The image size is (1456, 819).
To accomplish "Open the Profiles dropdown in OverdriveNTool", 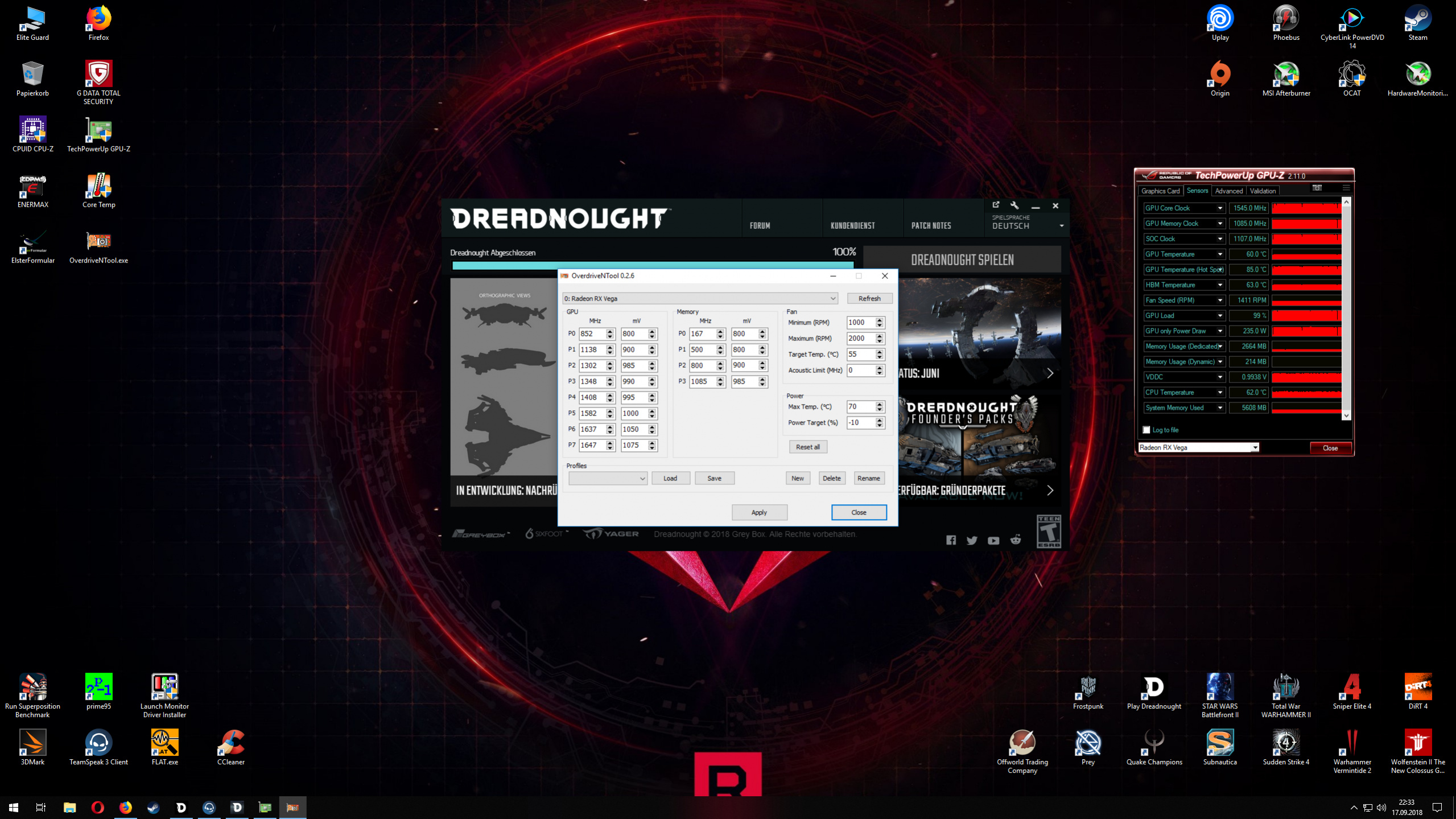I will pos(608,478).
